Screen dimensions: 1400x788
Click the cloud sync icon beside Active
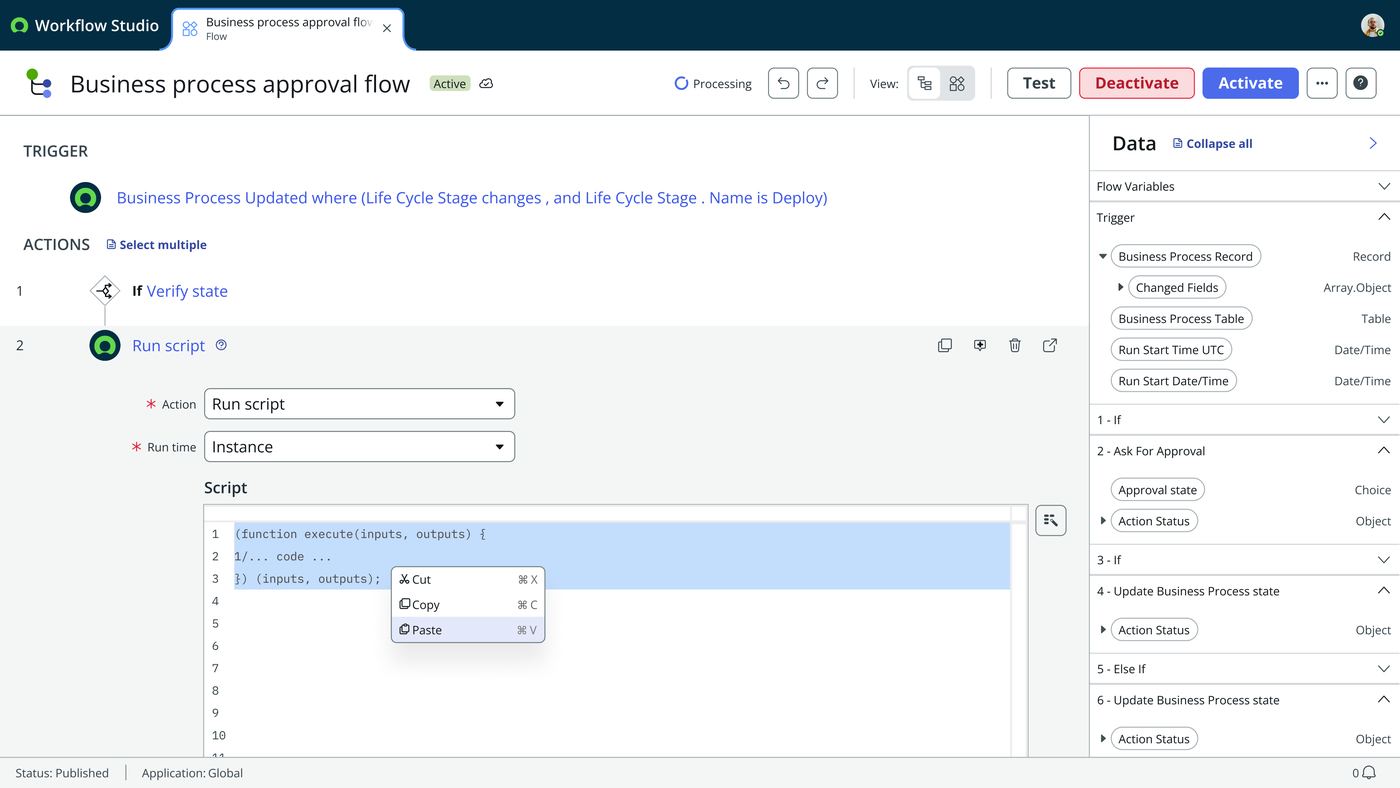(x=487, y=84)
